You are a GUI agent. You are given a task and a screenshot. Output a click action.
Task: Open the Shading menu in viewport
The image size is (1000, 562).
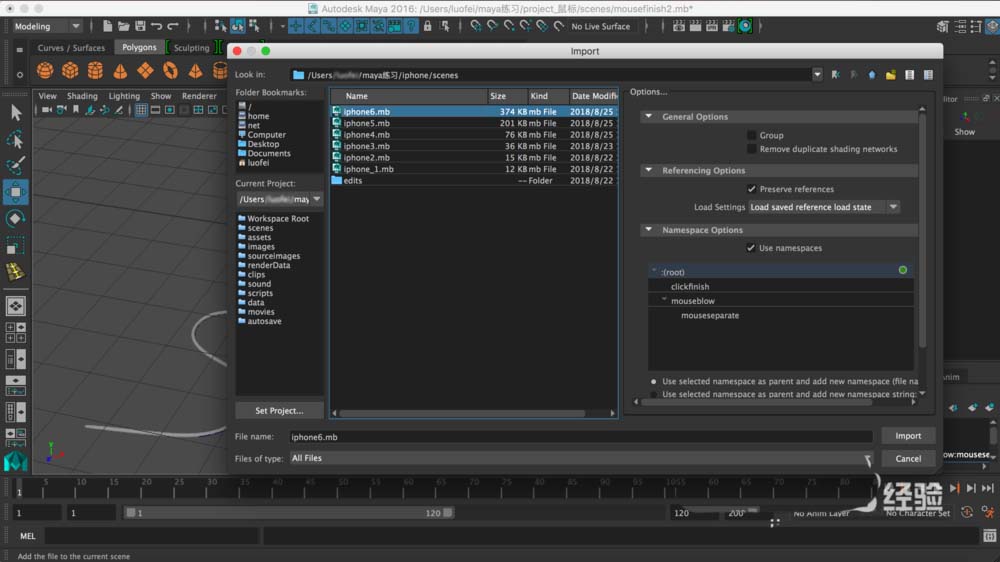pyautogui.click(x=82, y=96)
